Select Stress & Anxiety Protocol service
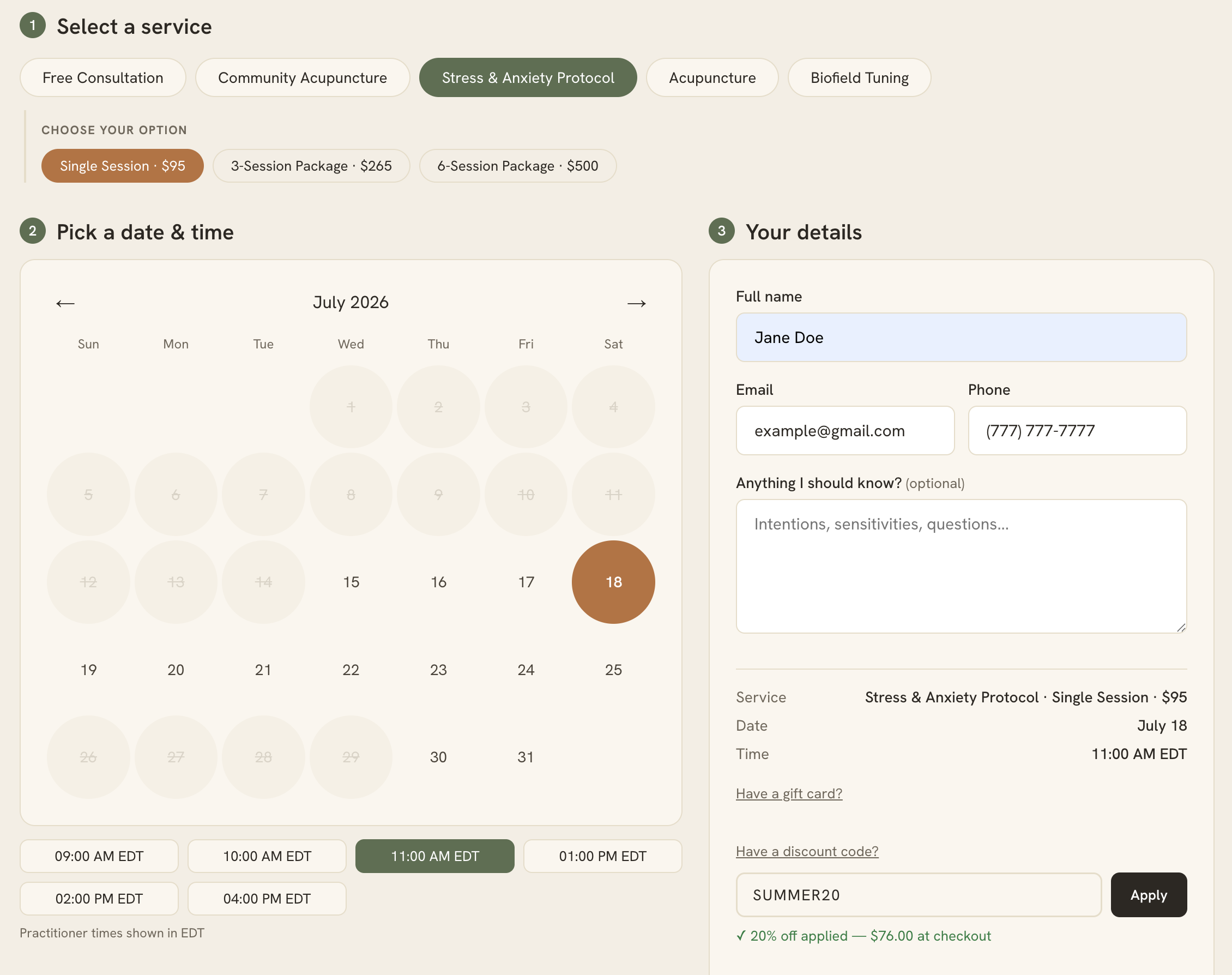1232x975 pixels. pyautogui.click(x=528, y=77)
